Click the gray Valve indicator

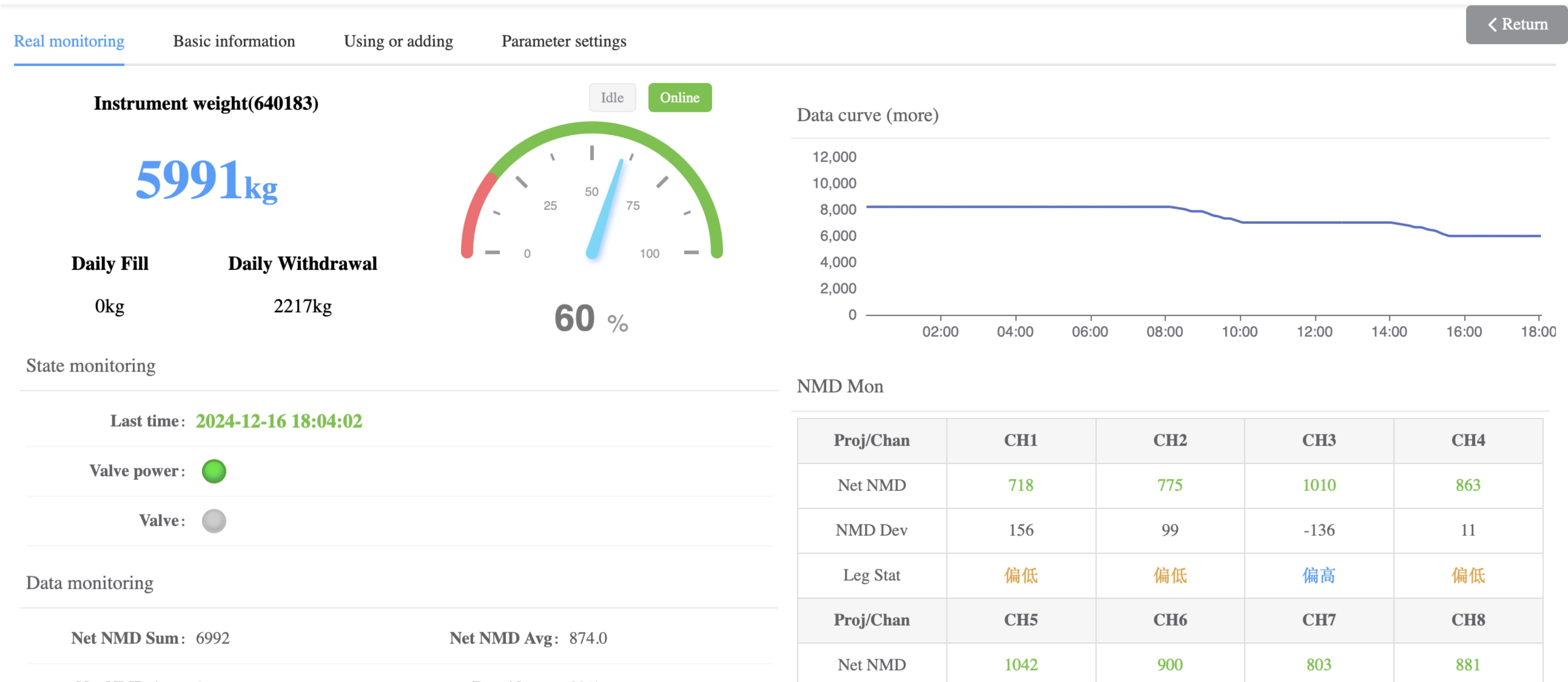coord(214,521)
